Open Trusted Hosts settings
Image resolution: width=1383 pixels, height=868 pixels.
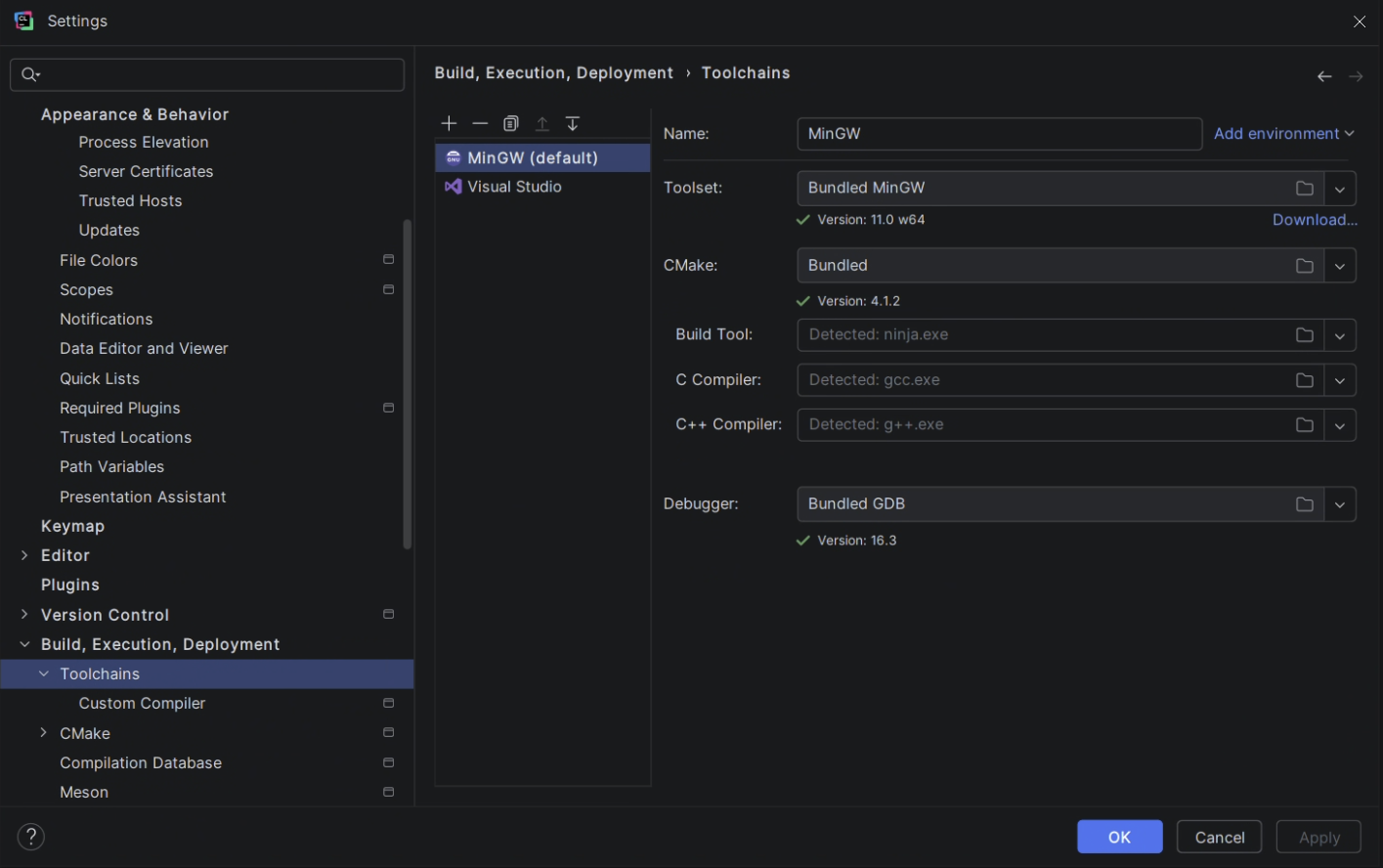tap(130, 200)
